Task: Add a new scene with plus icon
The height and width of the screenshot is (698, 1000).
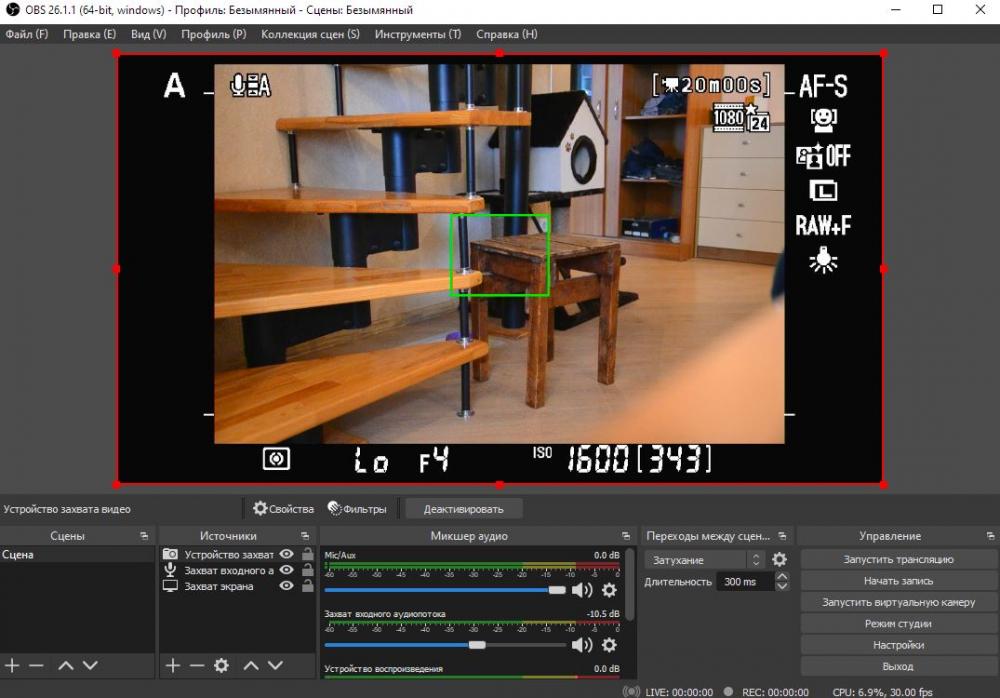Action: click(12, 665)
